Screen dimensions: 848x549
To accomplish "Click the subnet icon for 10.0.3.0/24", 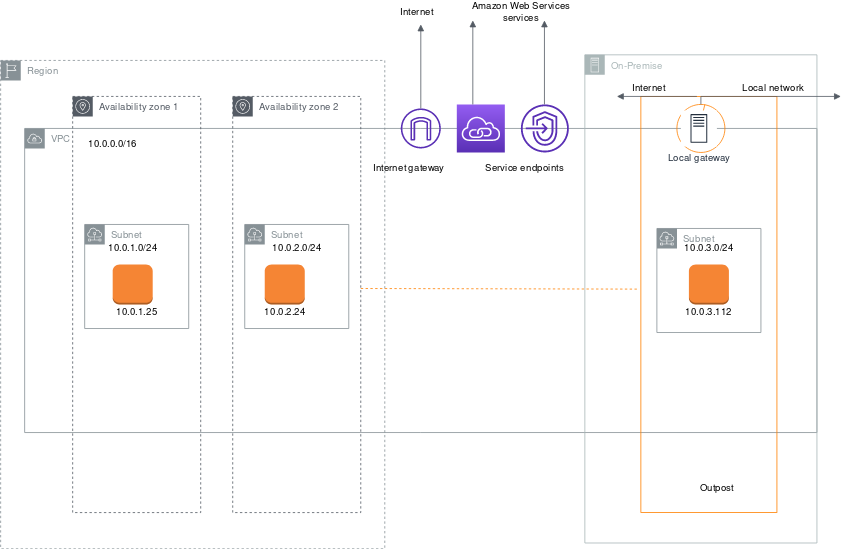I will coord(667,238).
